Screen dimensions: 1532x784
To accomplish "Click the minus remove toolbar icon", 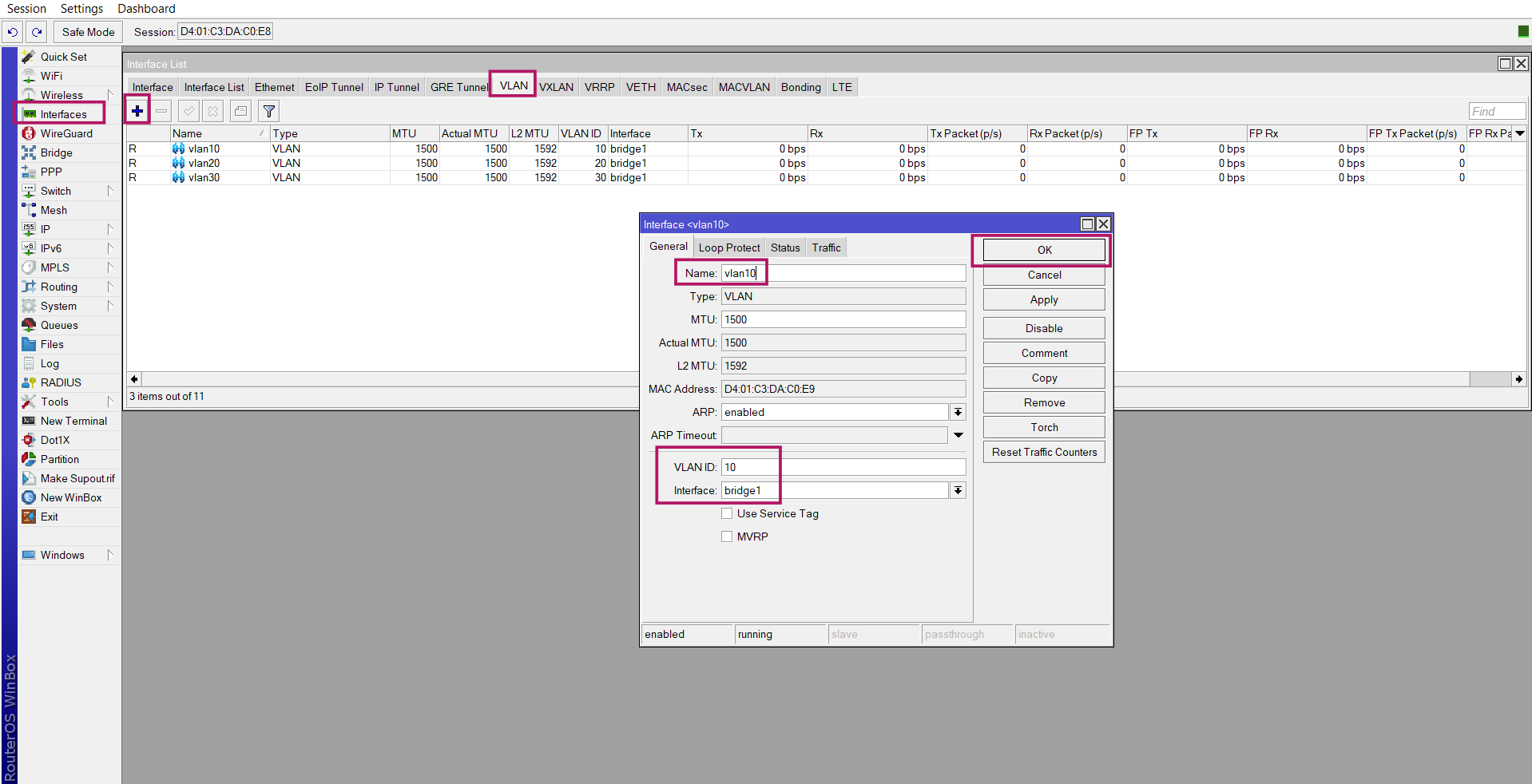I will coord(161,111).
